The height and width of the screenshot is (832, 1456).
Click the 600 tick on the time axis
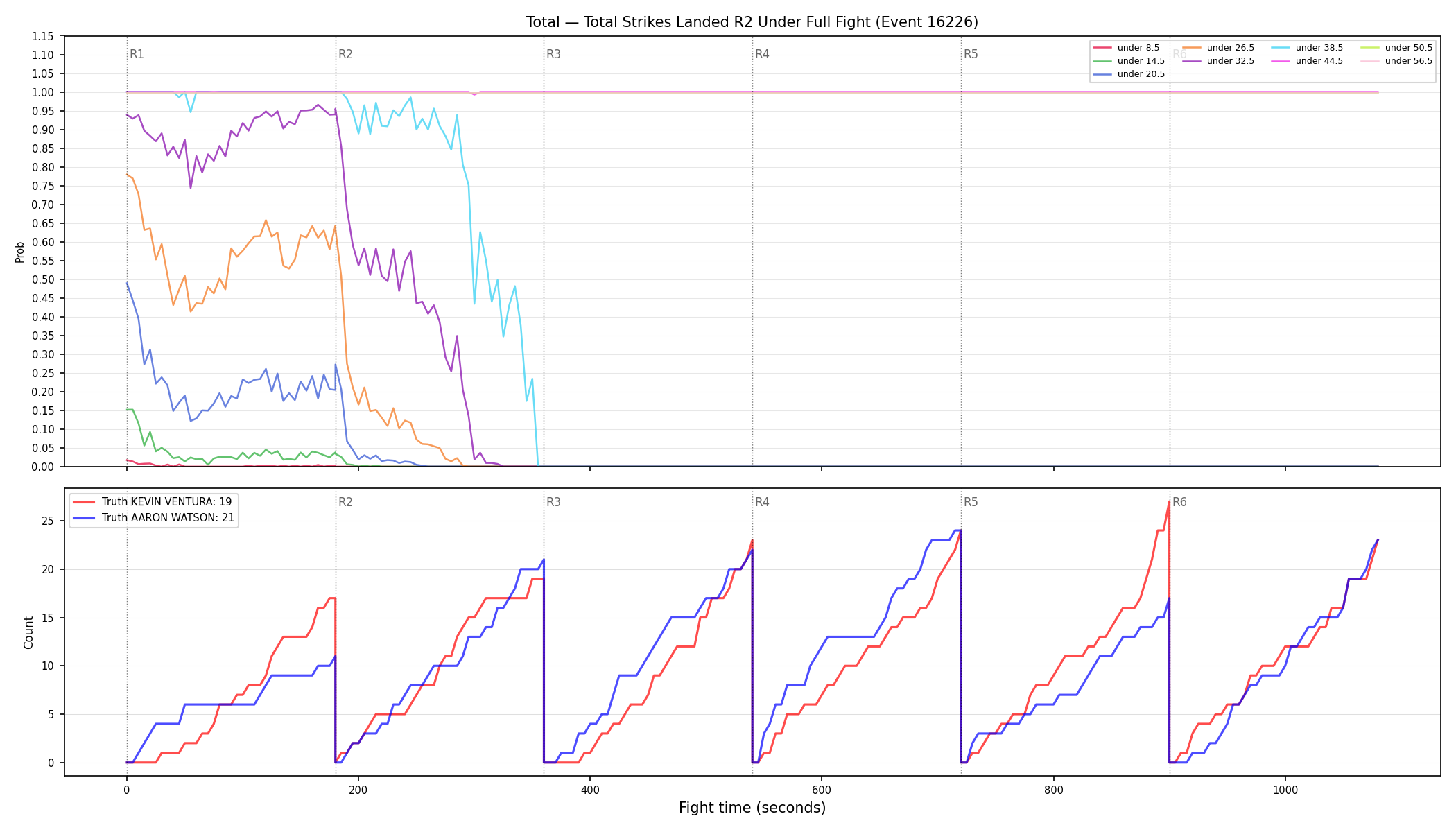pos(822,790)
